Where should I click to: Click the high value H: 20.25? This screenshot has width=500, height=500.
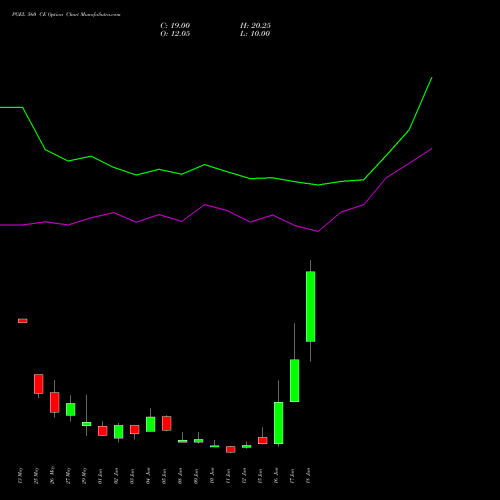255,26
